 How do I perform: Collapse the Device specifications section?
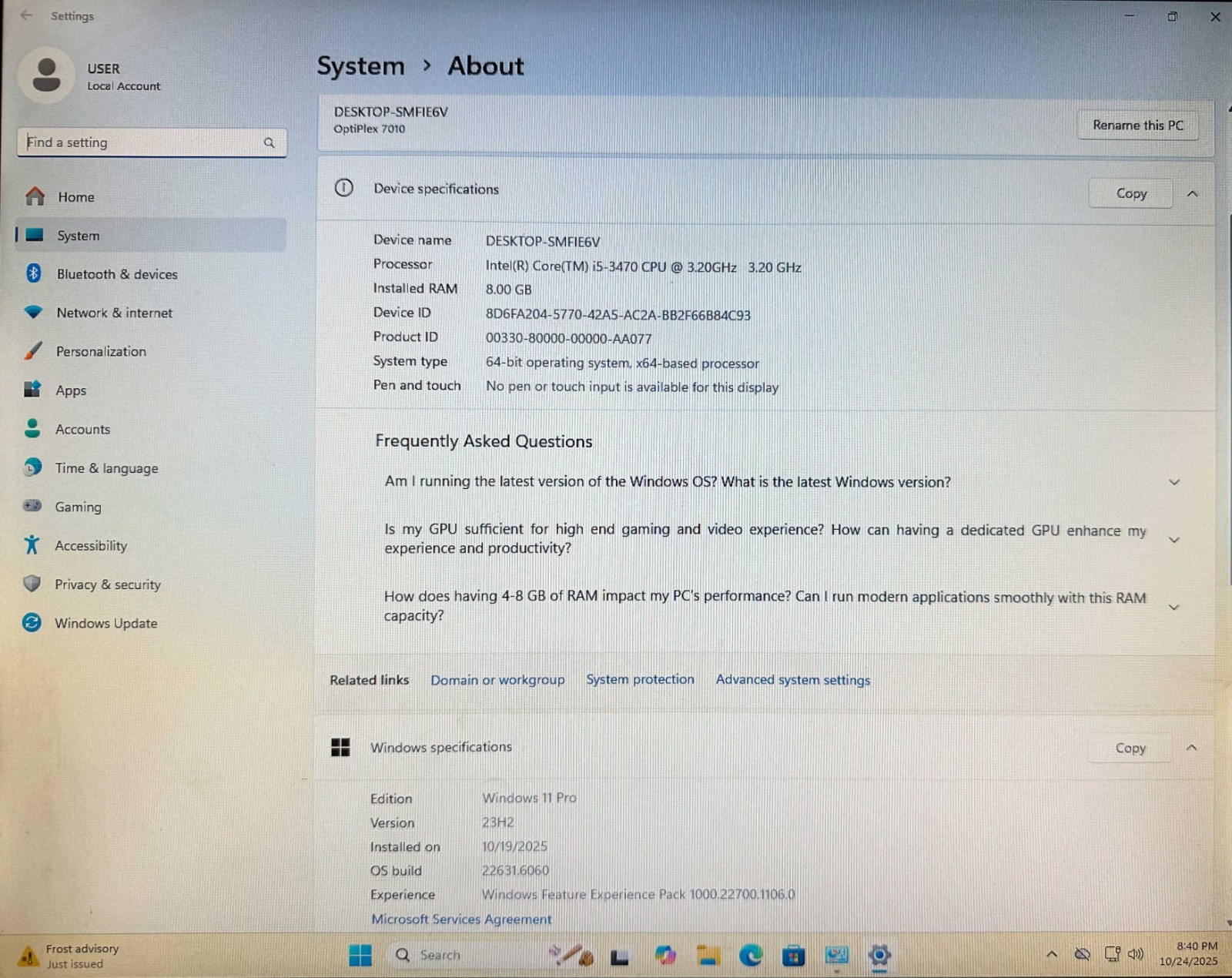pos(1193,193)
